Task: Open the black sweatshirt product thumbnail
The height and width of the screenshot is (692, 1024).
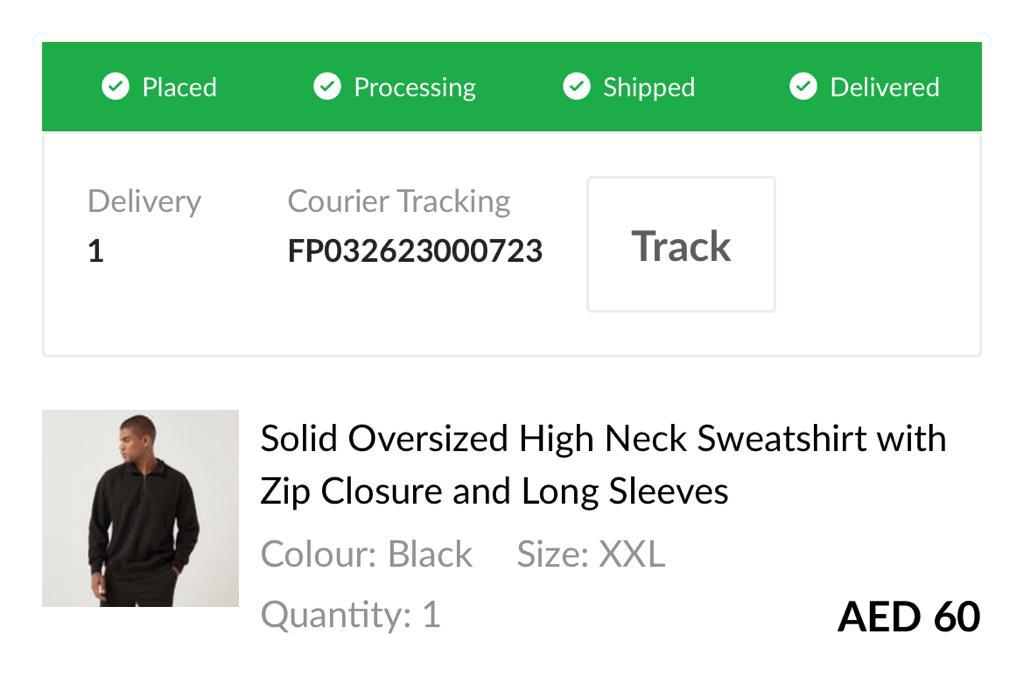Action: [140, 508]
